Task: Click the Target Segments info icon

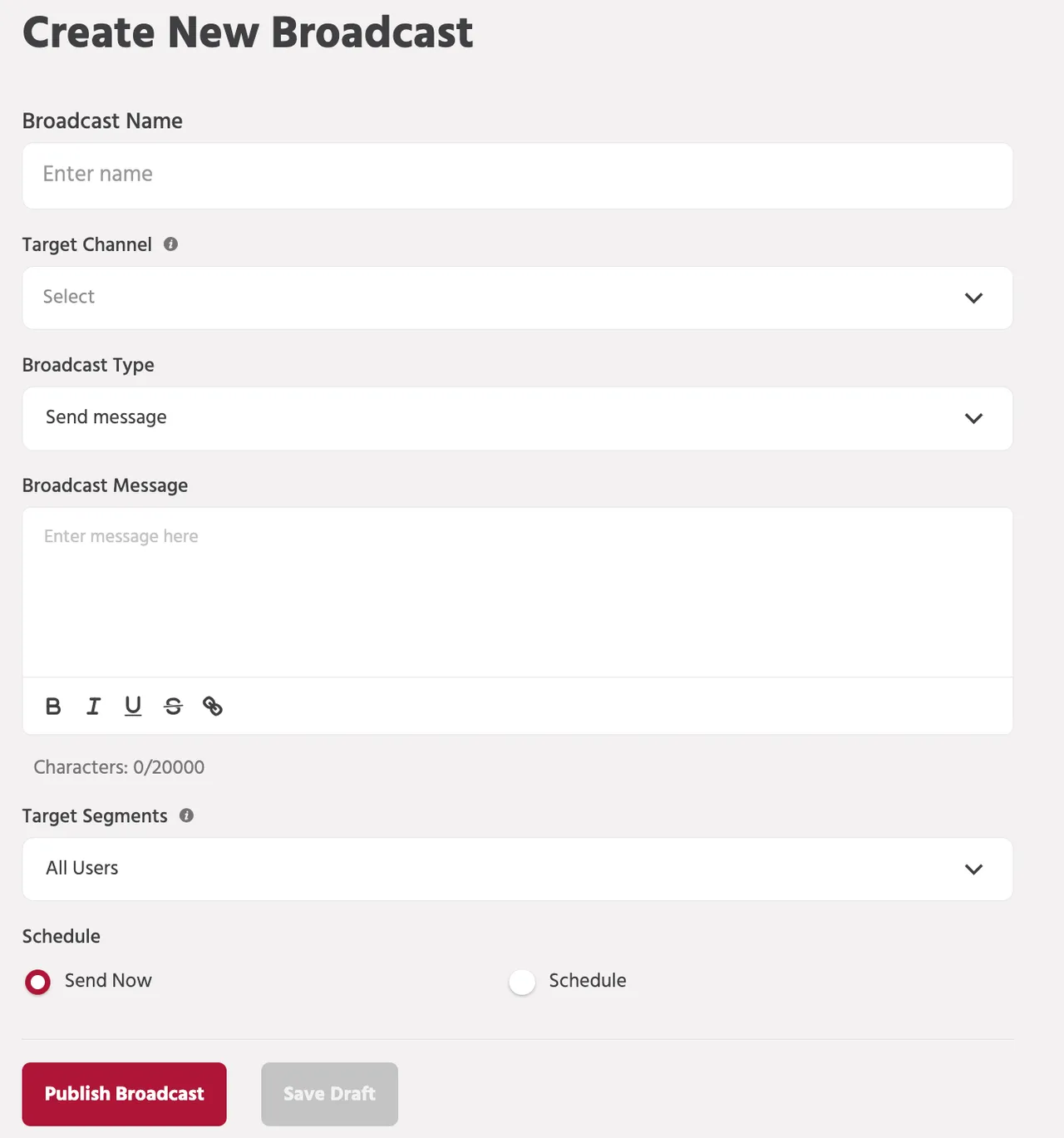Action: click(186, 815)
